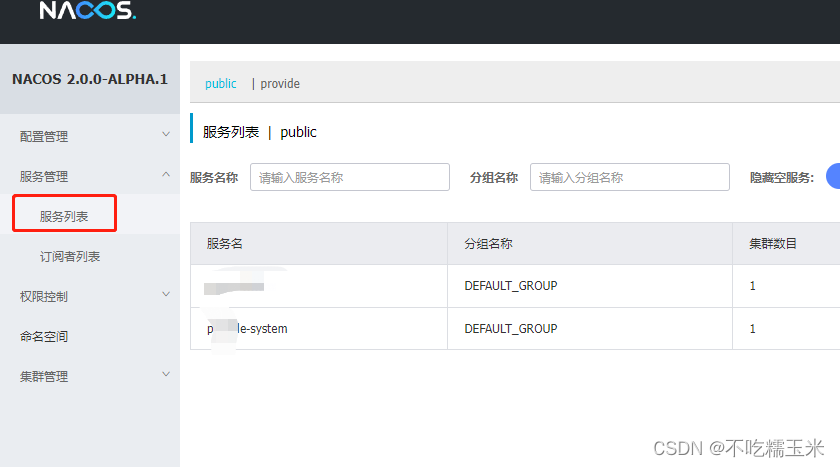Screen dimensions: 840x467
Task: Open 服务管理 in the sidebar
Action: click(x=44, y=176)
